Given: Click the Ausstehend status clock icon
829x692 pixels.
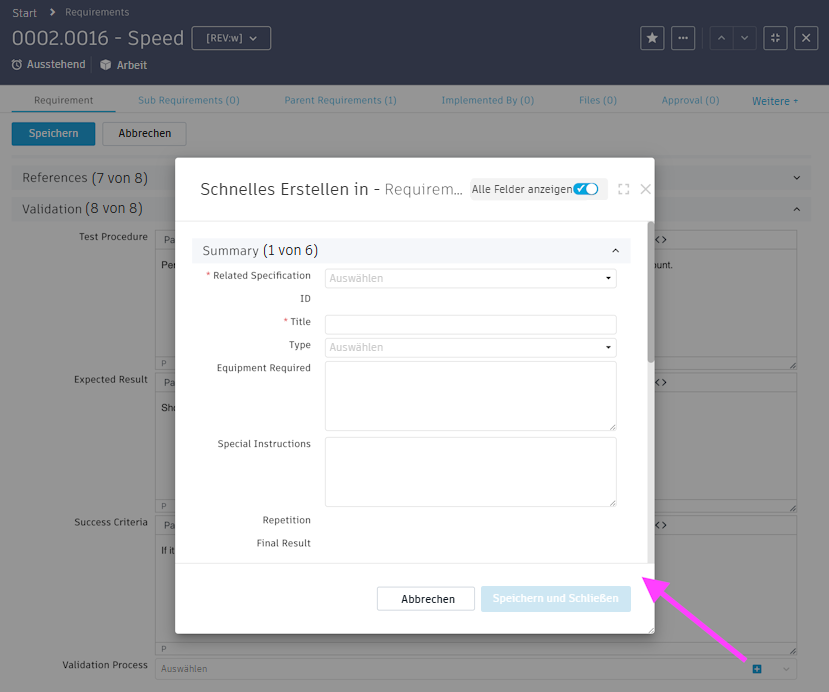Looking at the screenshot, I should coord(17,64).
